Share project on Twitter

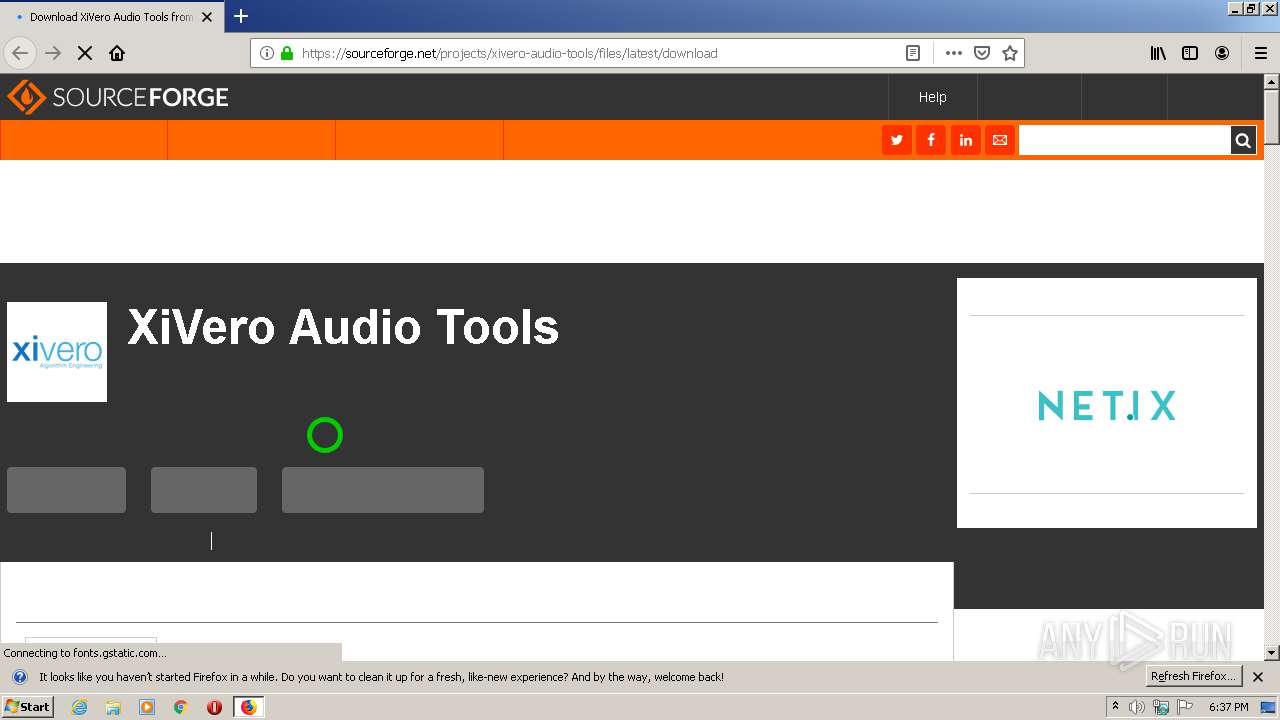click(x=897, y=140)
